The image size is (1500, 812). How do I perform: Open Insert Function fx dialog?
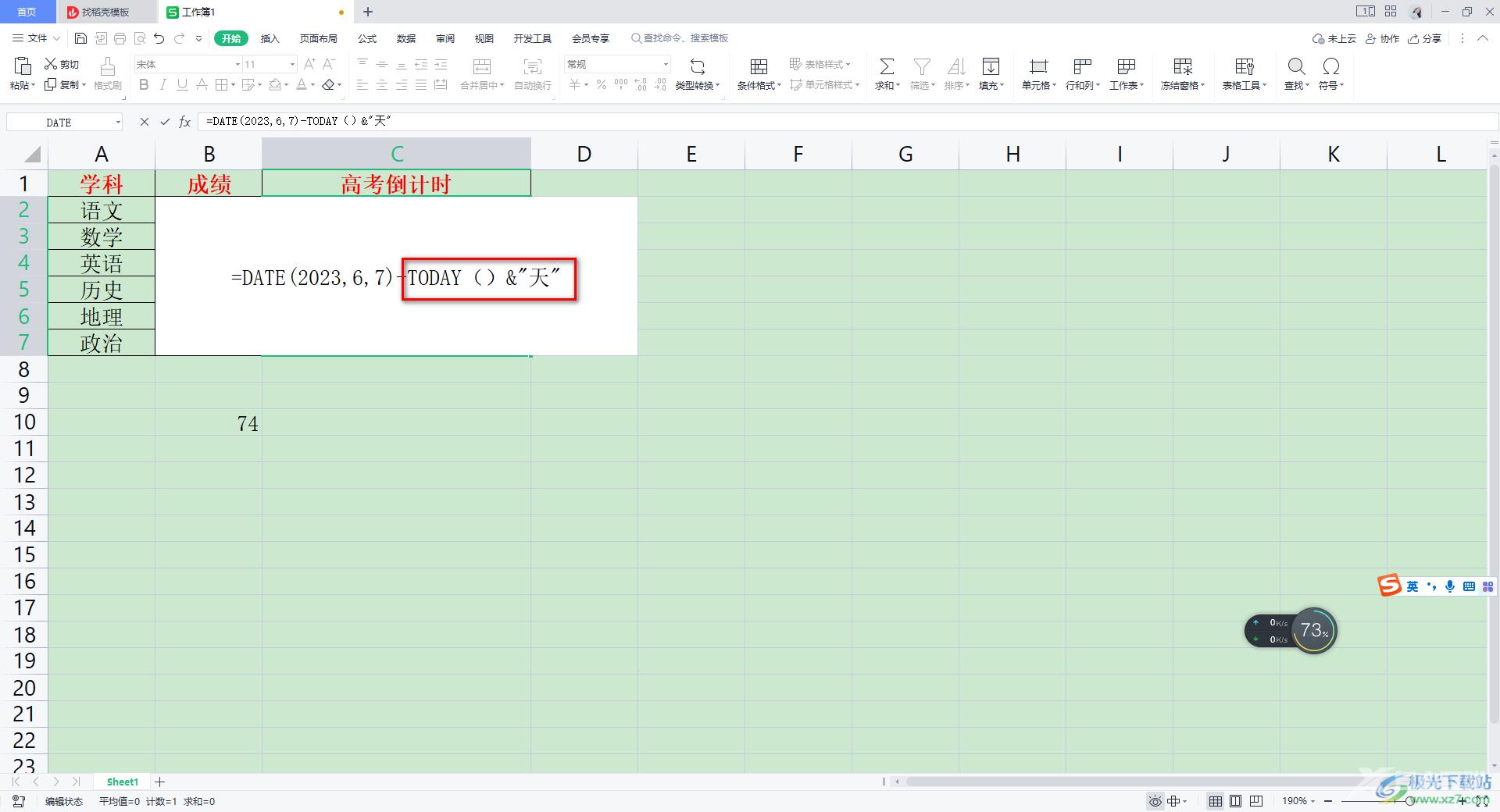pos(185,122)
